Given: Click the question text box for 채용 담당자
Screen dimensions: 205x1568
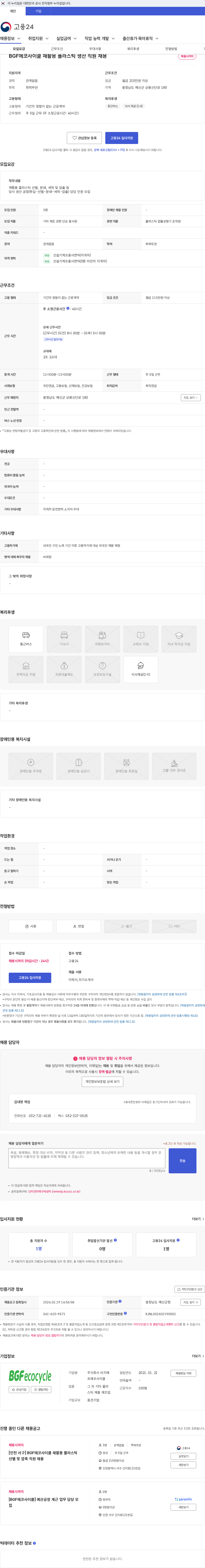Looking at the screenshot, I should pyautogui.click(x=87, y=1158).
